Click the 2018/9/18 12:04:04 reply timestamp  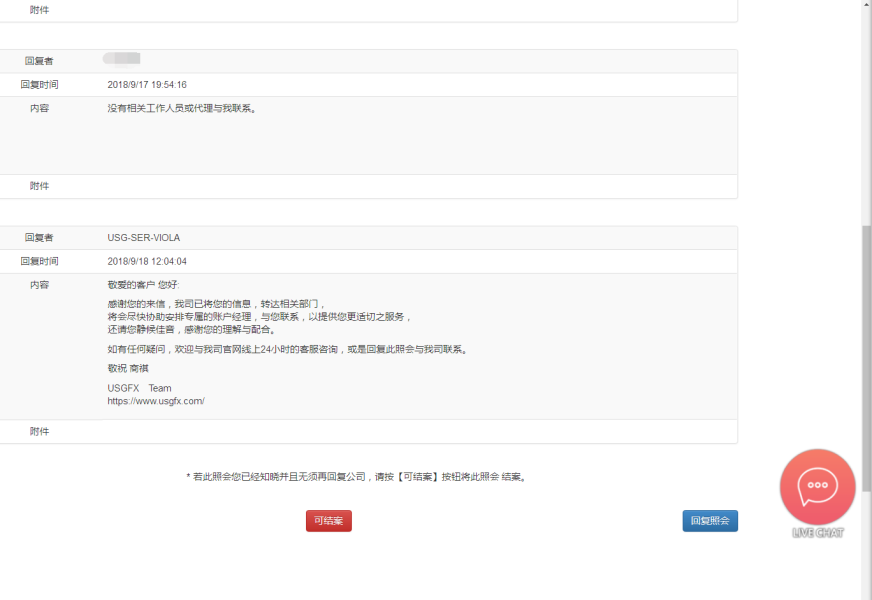147,262
